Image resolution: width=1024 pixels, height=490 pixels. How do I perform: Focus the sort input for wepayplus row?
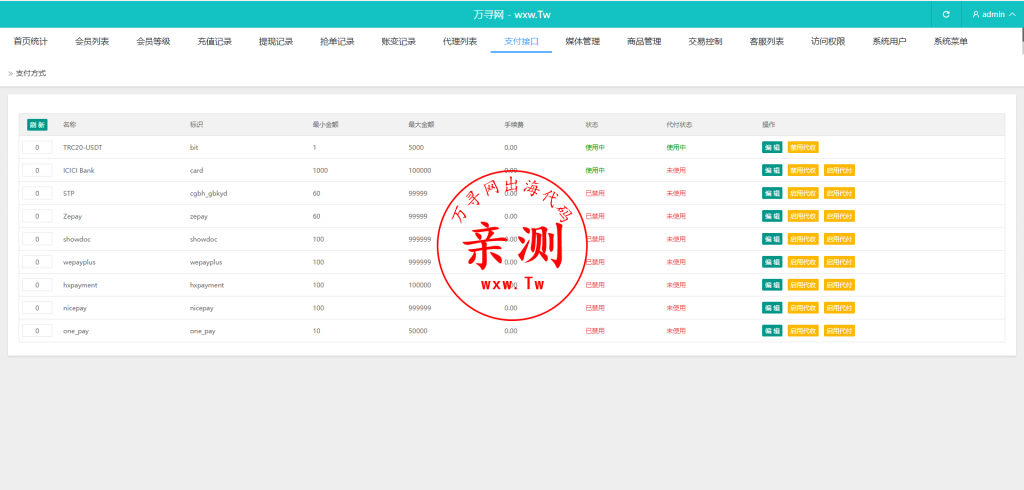pyautogui.click(x=37, y=262)
